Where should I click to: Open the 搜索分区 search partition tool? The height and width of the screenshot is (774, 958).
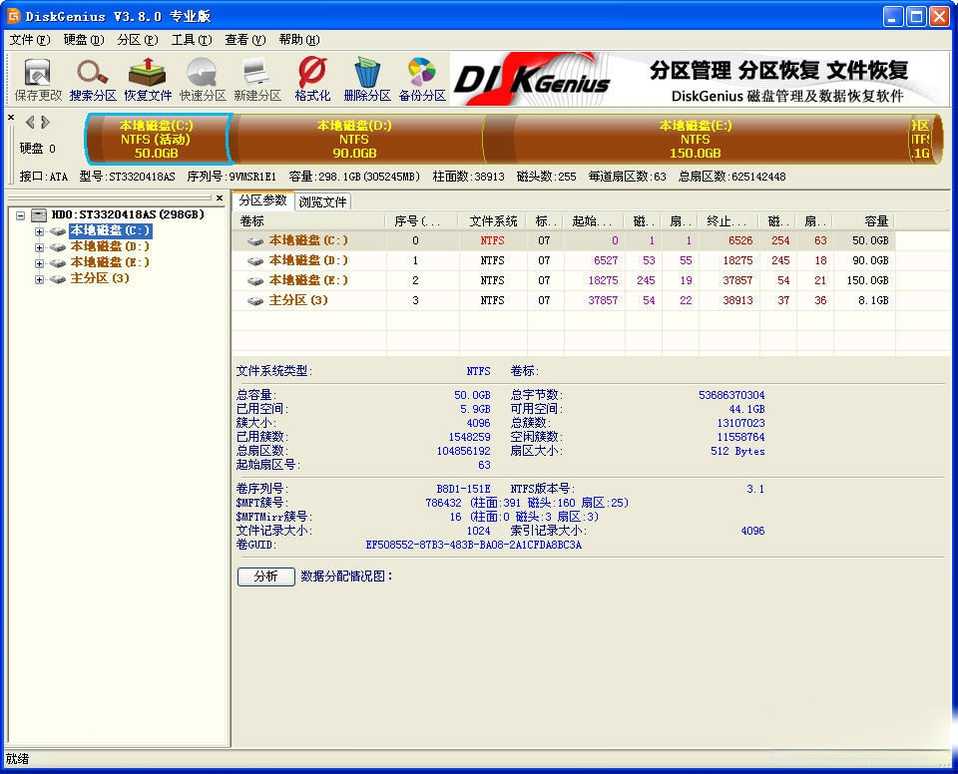[x=93, y=79]
